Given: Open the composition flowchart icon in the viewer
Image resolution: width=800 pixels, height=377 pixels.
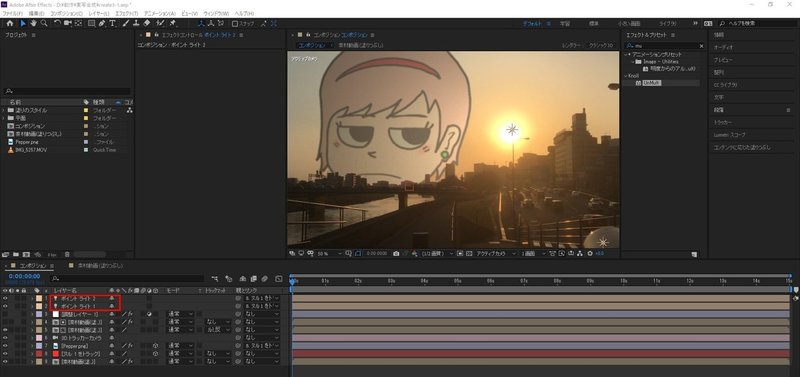Looking at the screenshot, I should tap(581, 254).
